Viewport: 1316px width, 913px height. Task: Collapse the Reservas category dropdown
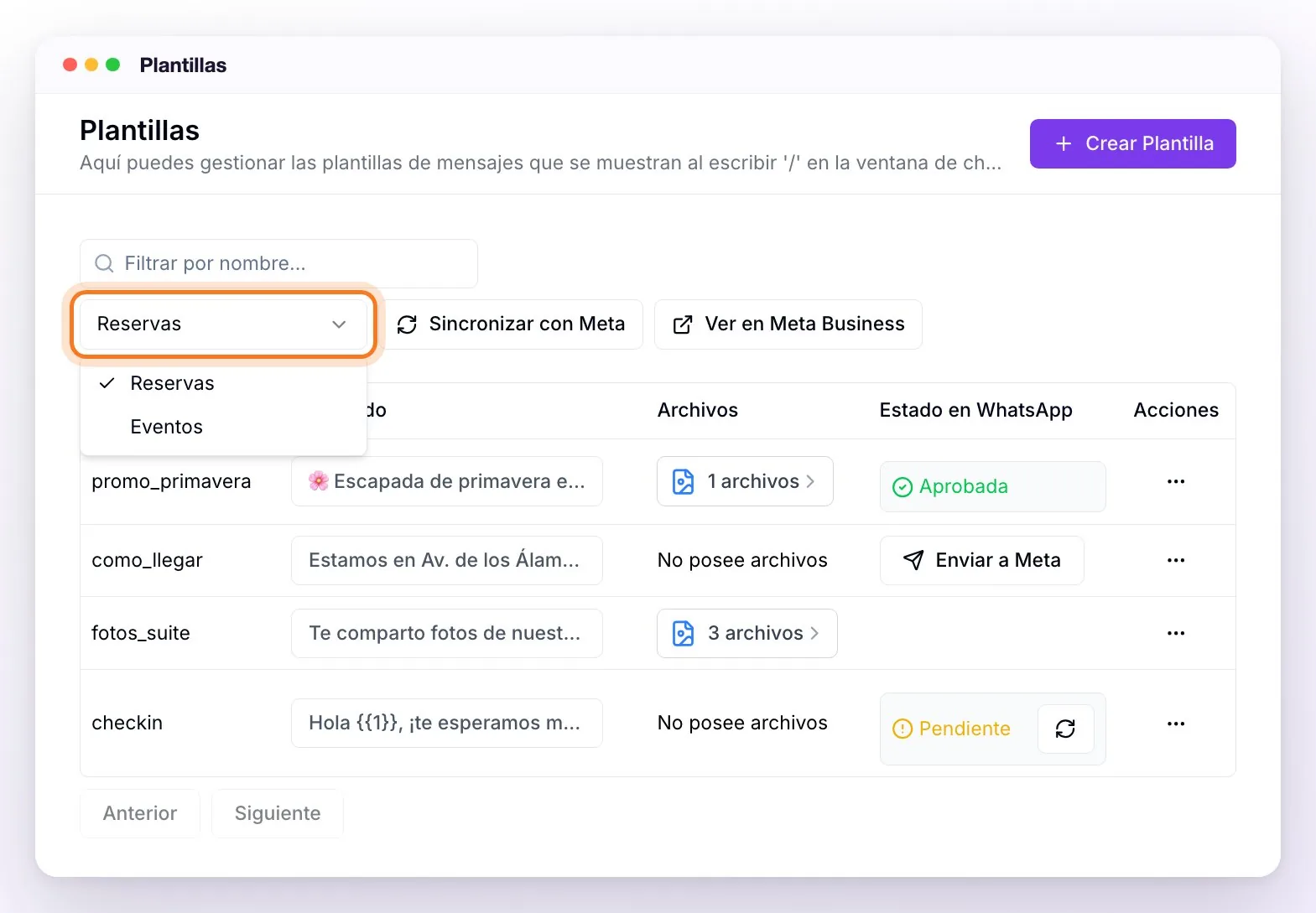pos(223,324)
